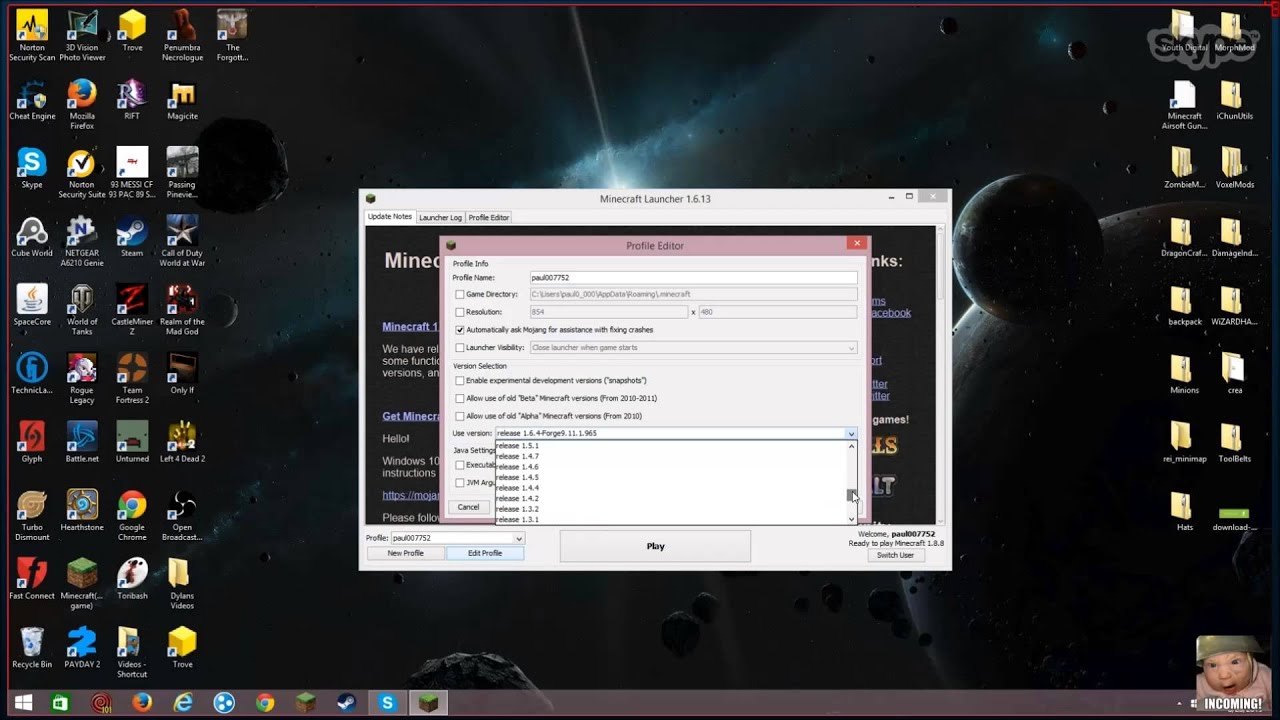Allow old Beta Minecraft versions checkbox
The image size is (1280, 720).
coord(460,398)
